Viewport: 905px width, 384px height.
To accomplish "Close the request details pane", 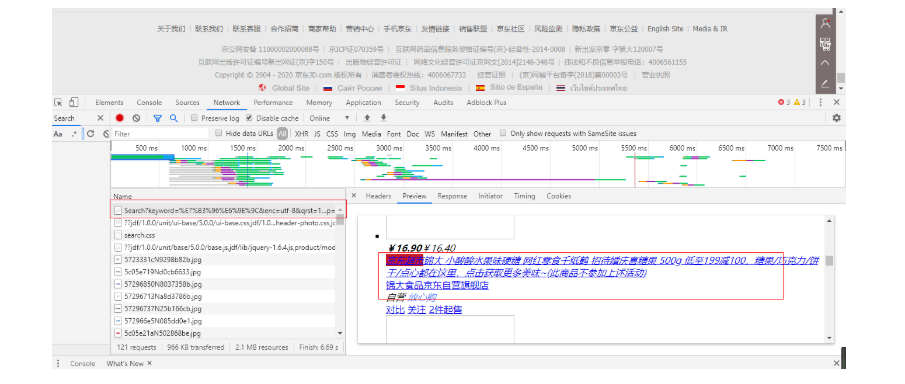I will point(354,196).
